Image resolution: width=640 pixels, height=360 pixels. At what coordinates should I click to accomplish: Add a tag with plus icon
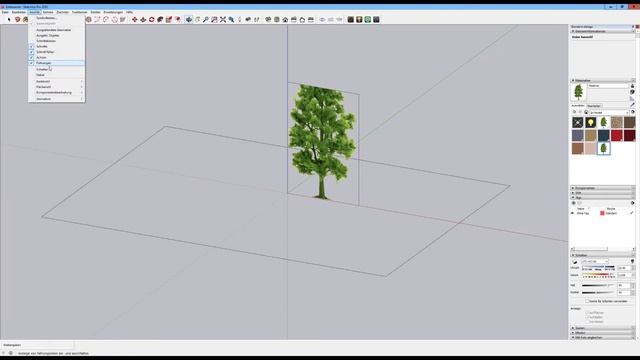coord(573,203)
